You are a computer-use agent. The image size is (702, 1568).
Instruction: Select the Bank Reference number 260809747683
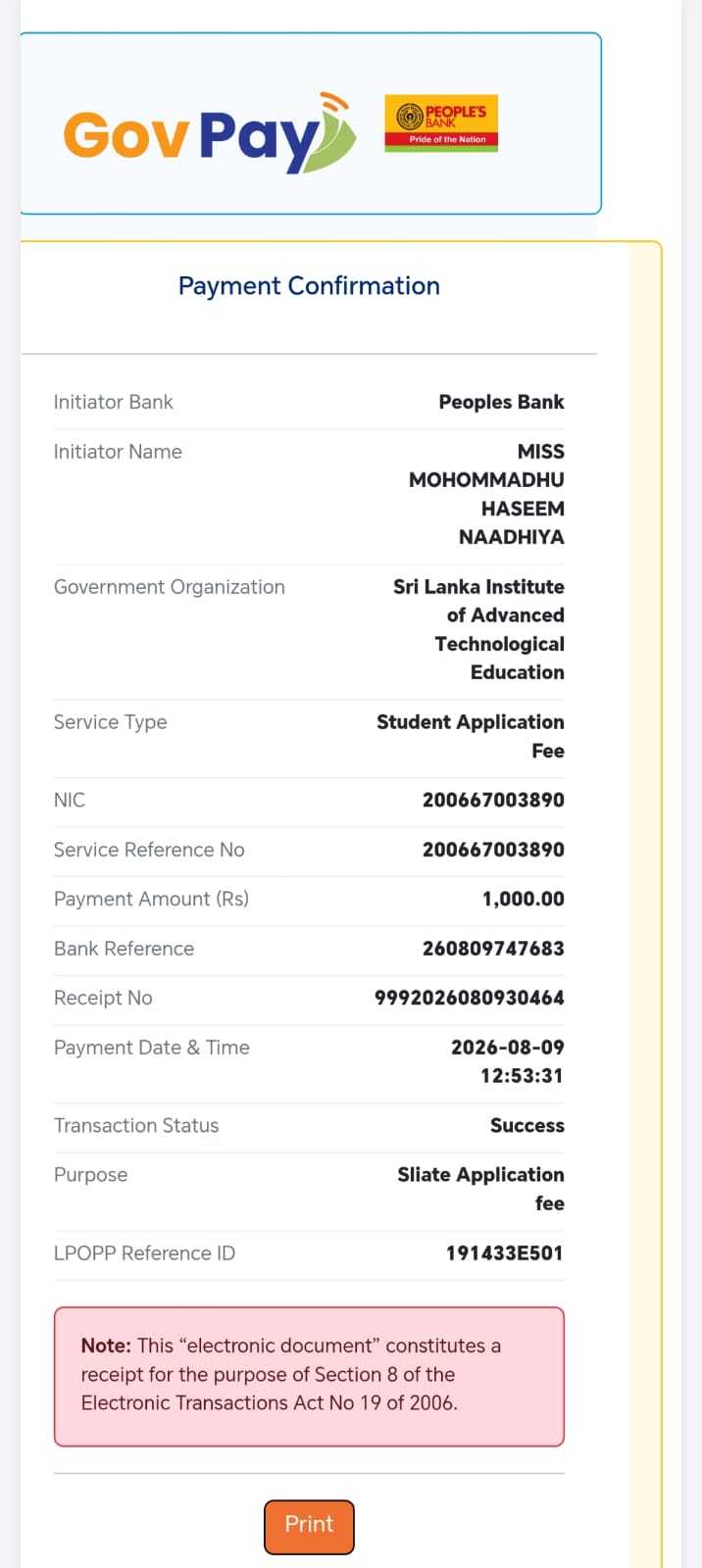493,949
